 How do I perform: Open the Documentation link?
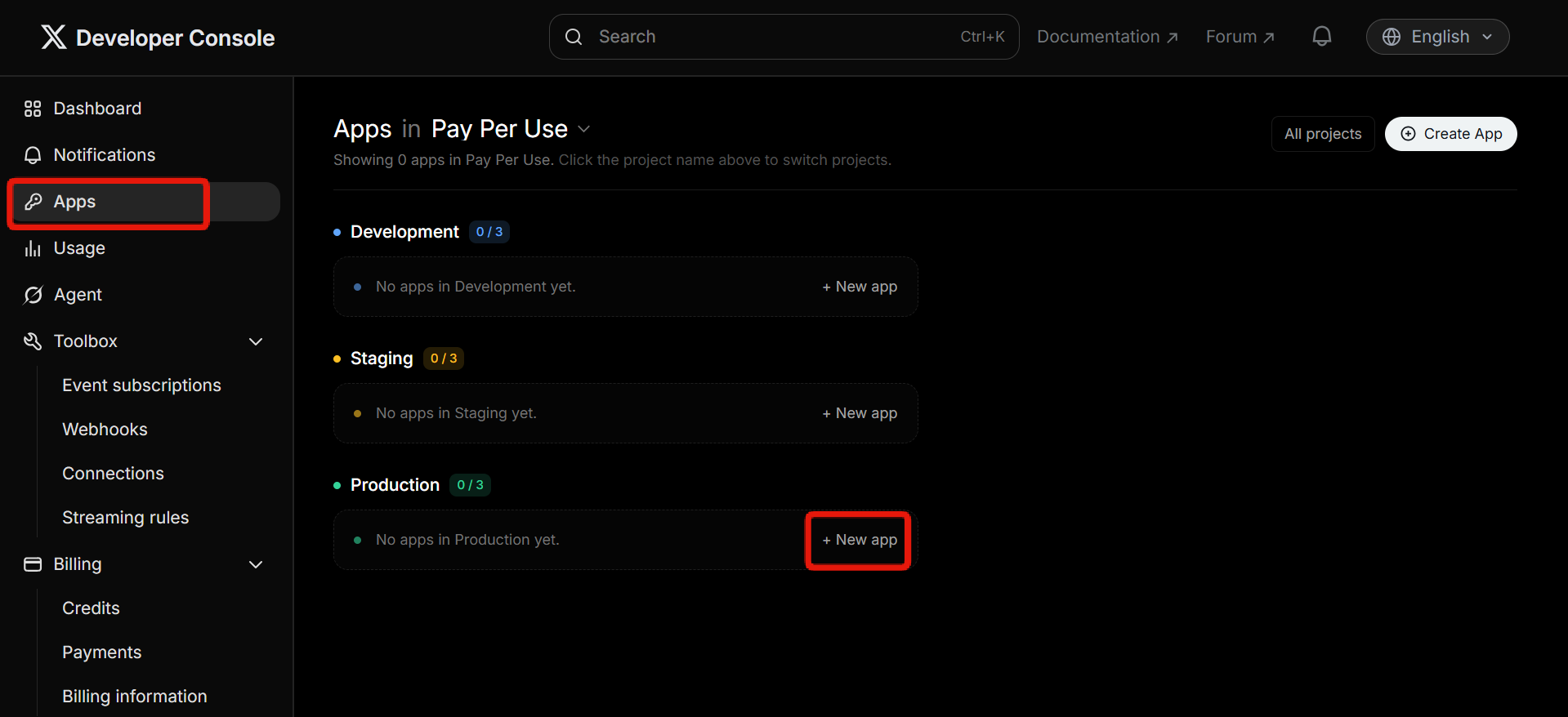click(x=1107, y=37)
